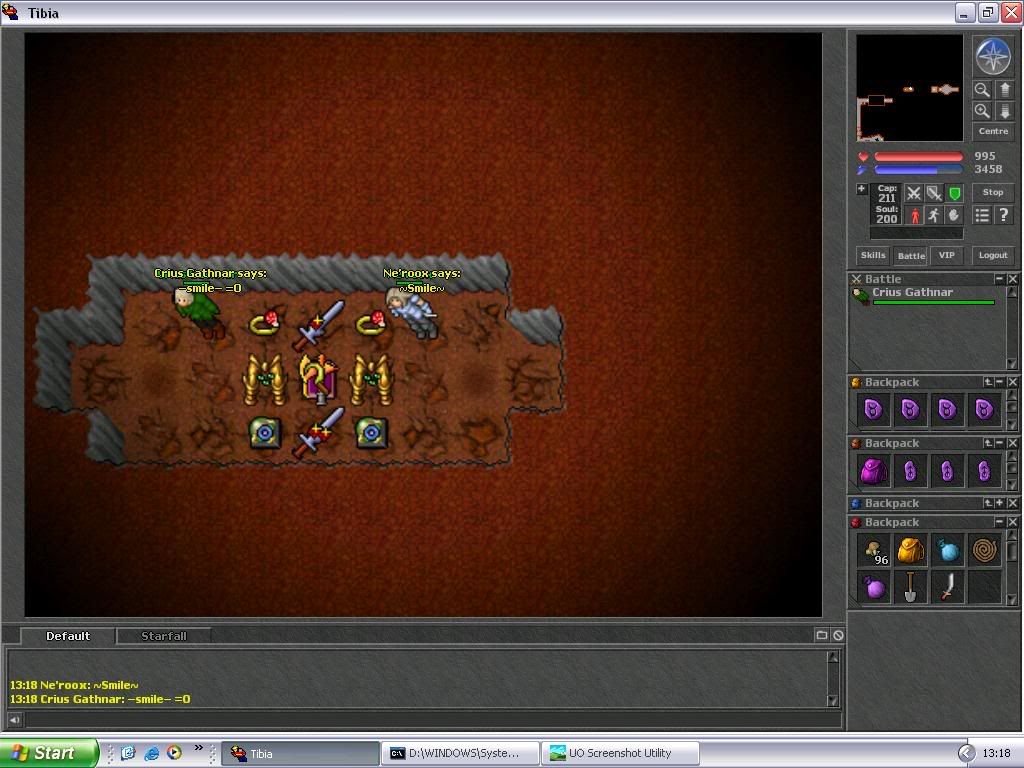
Task: Pick the coiled rope item
Action: 984,551
